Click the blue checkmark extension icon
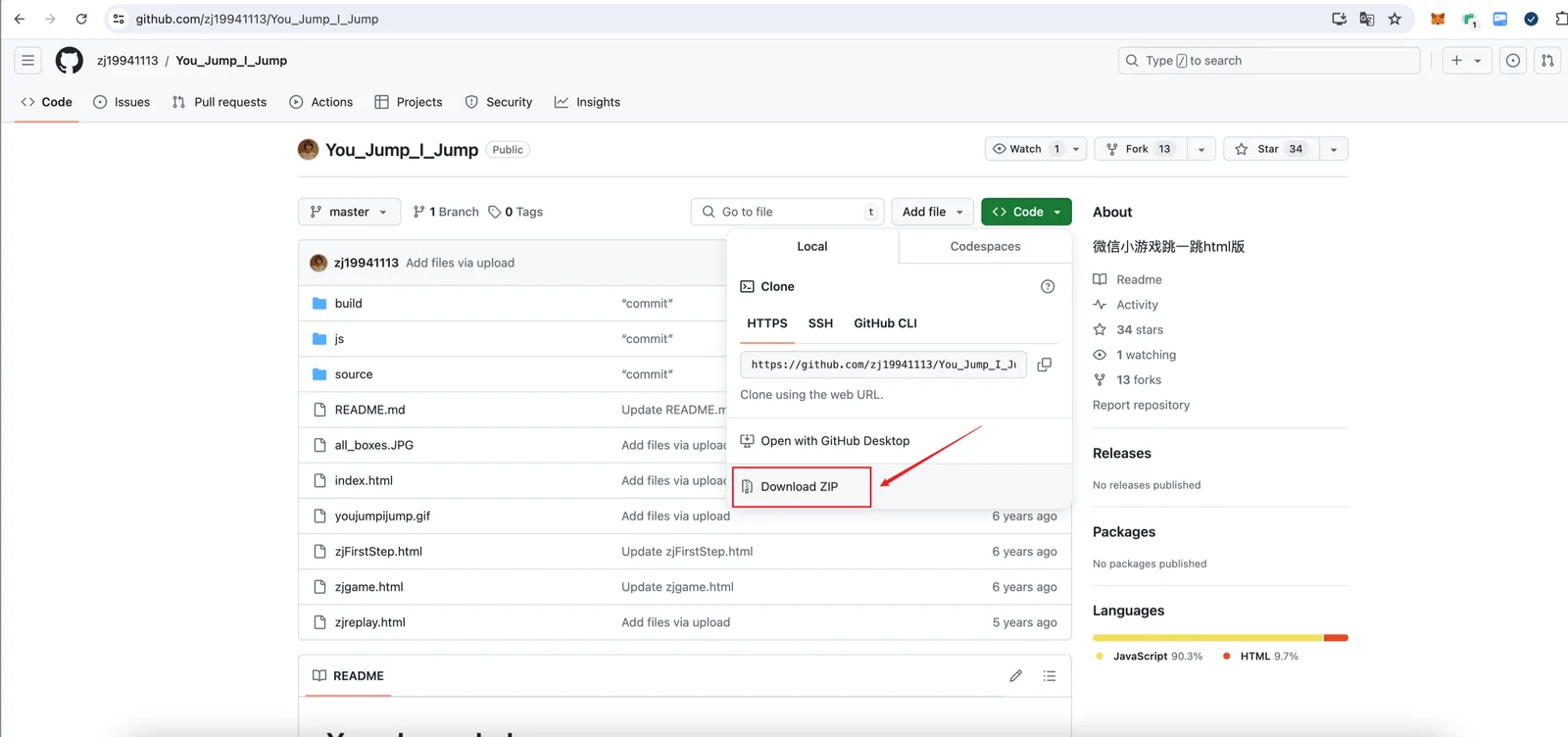 (1532, 19)
